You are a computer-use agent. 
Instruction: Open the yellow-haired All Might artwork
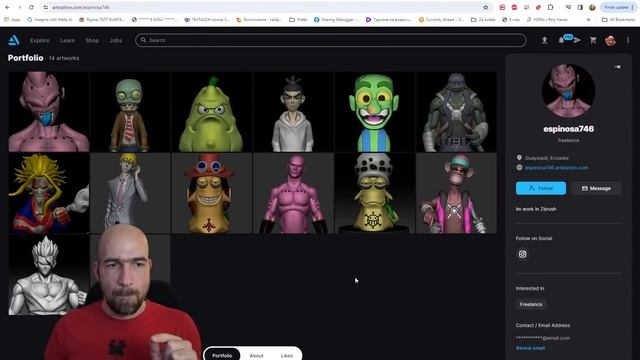(49, 193)
